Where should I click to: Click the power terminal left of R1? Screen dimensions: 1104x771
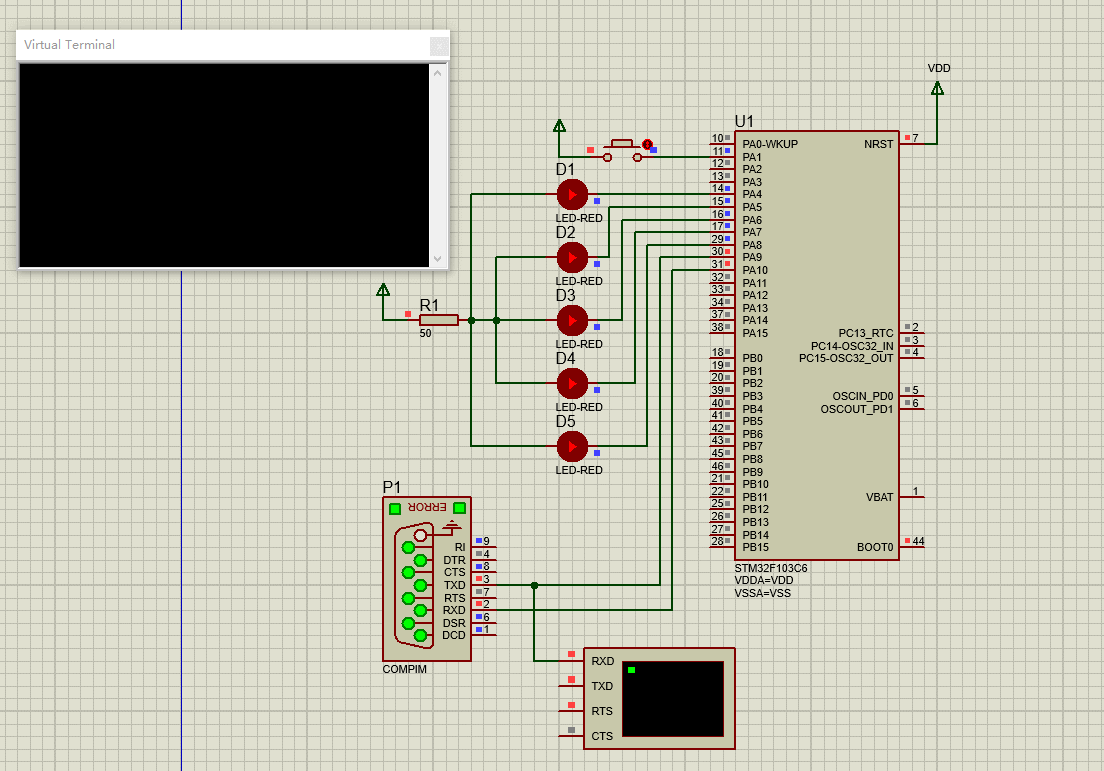coord(383,291)
